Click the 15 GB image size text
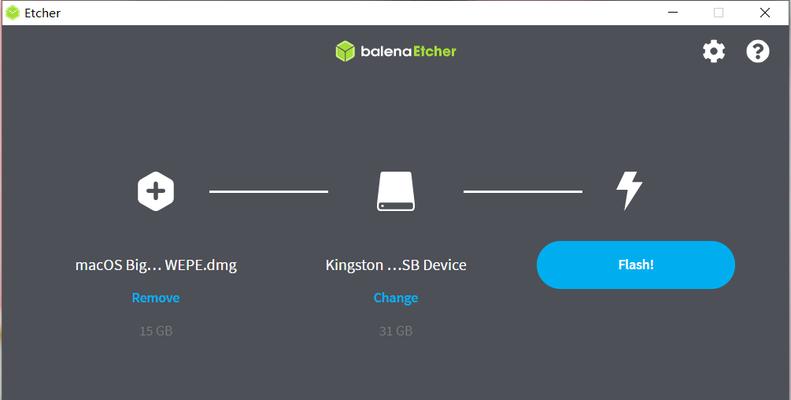The width and height of the screenshot is (791, 400). click(x=156, y=331)
